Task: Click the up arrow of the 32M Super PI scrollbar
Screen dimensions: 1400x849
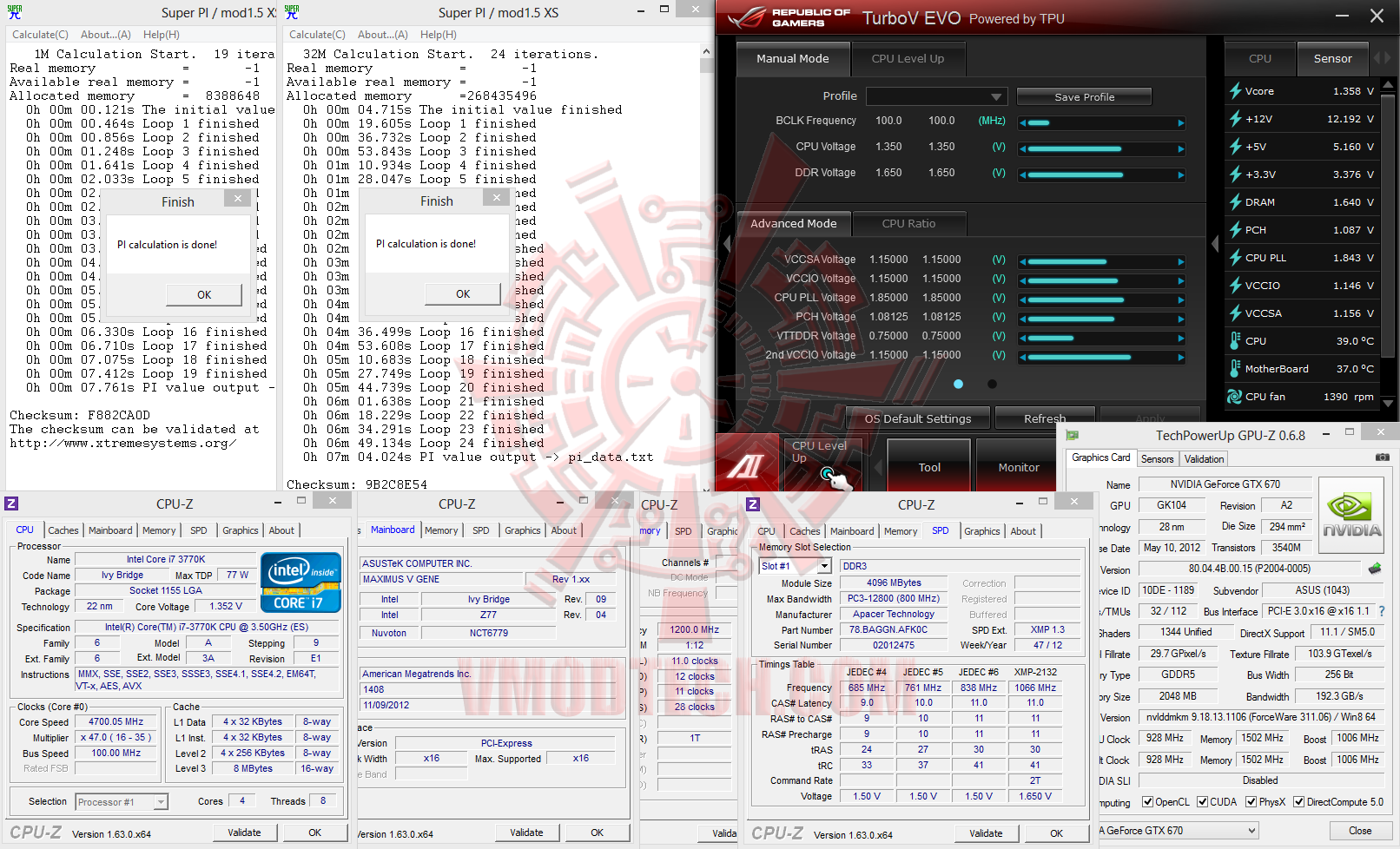Action: click(x=706, y=52)
